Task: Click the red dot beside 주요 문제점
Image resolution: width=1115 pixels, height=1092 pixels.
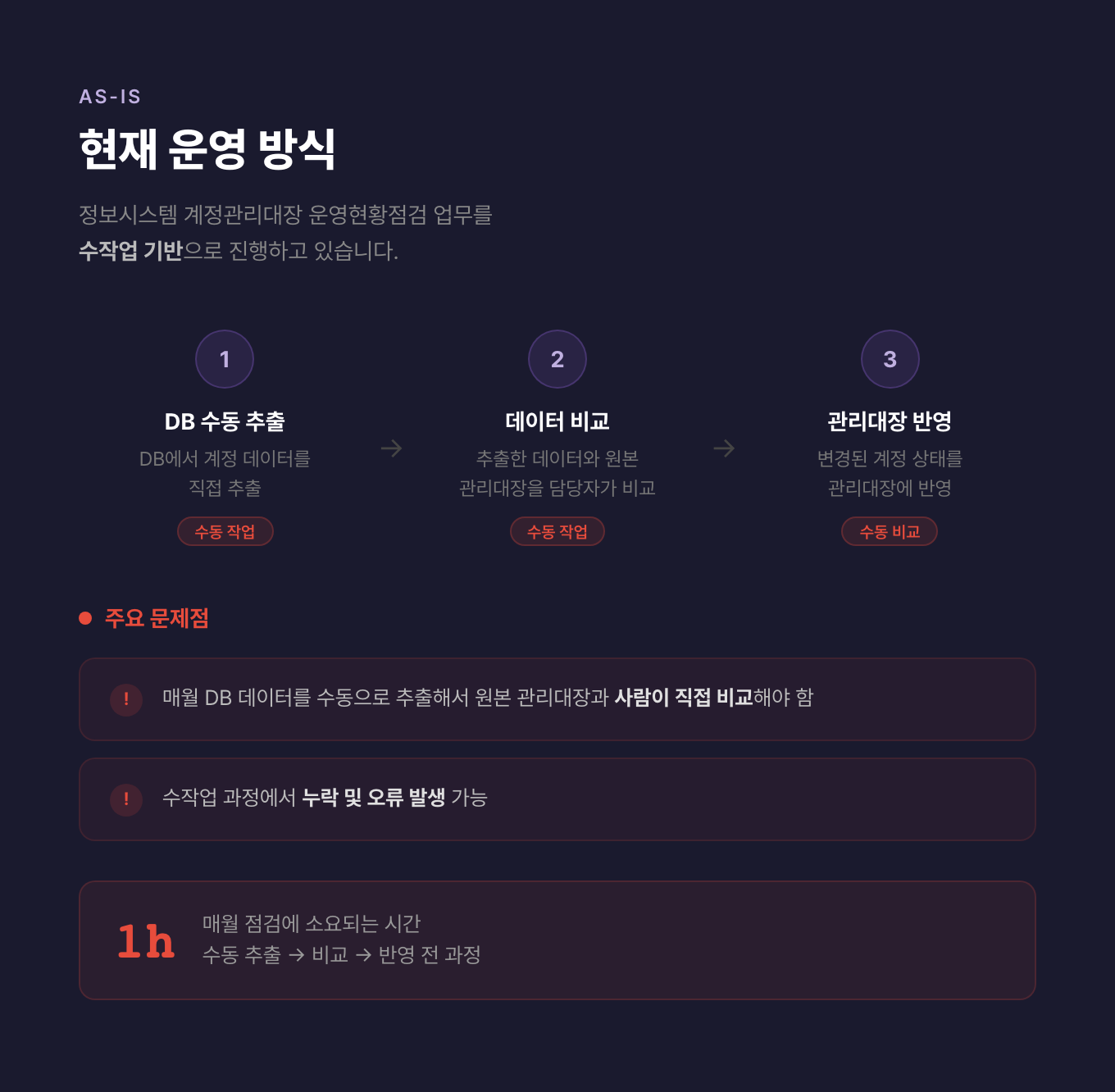Action: pos(85,618)
